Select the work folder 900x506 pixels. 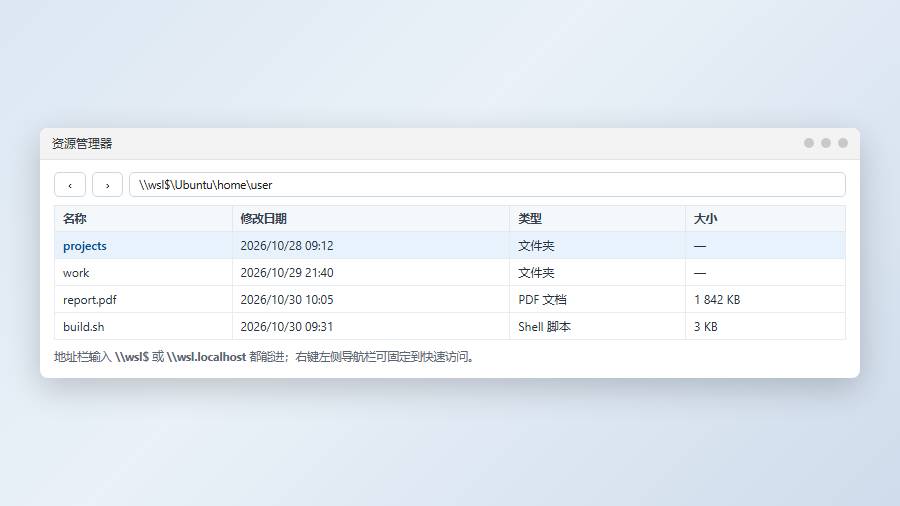[76, 273]
